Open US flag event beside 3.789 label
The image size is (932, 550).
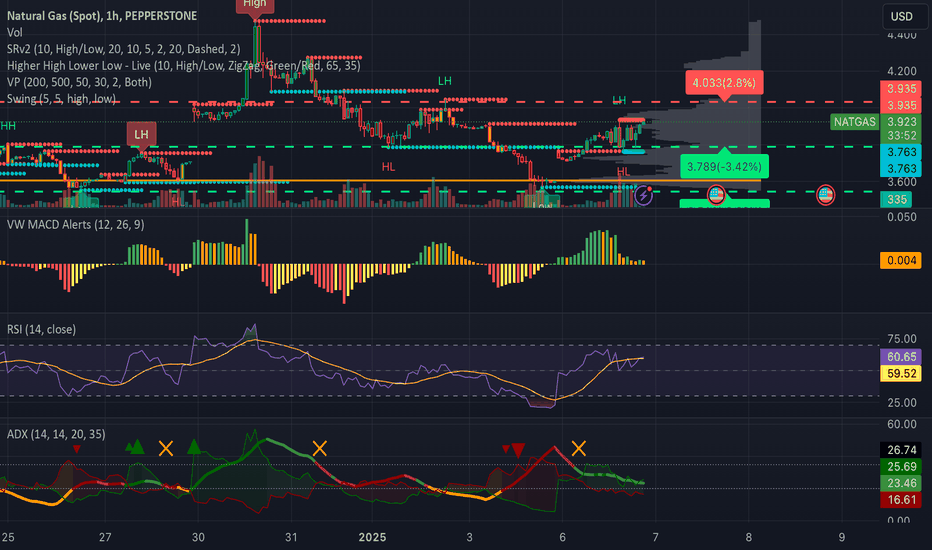[716, 195]
